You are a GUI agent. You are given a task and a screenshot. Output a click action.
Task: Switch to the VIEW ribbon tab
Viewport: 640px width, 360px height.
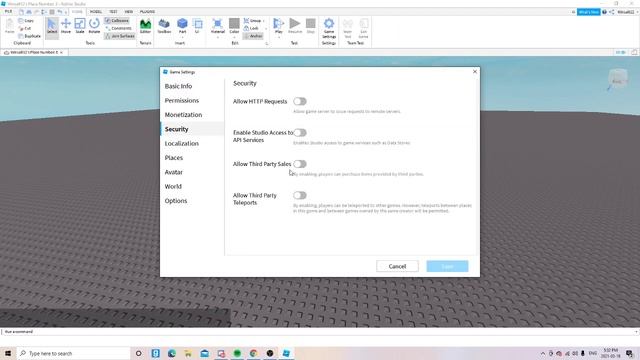(x=129, y=12)
